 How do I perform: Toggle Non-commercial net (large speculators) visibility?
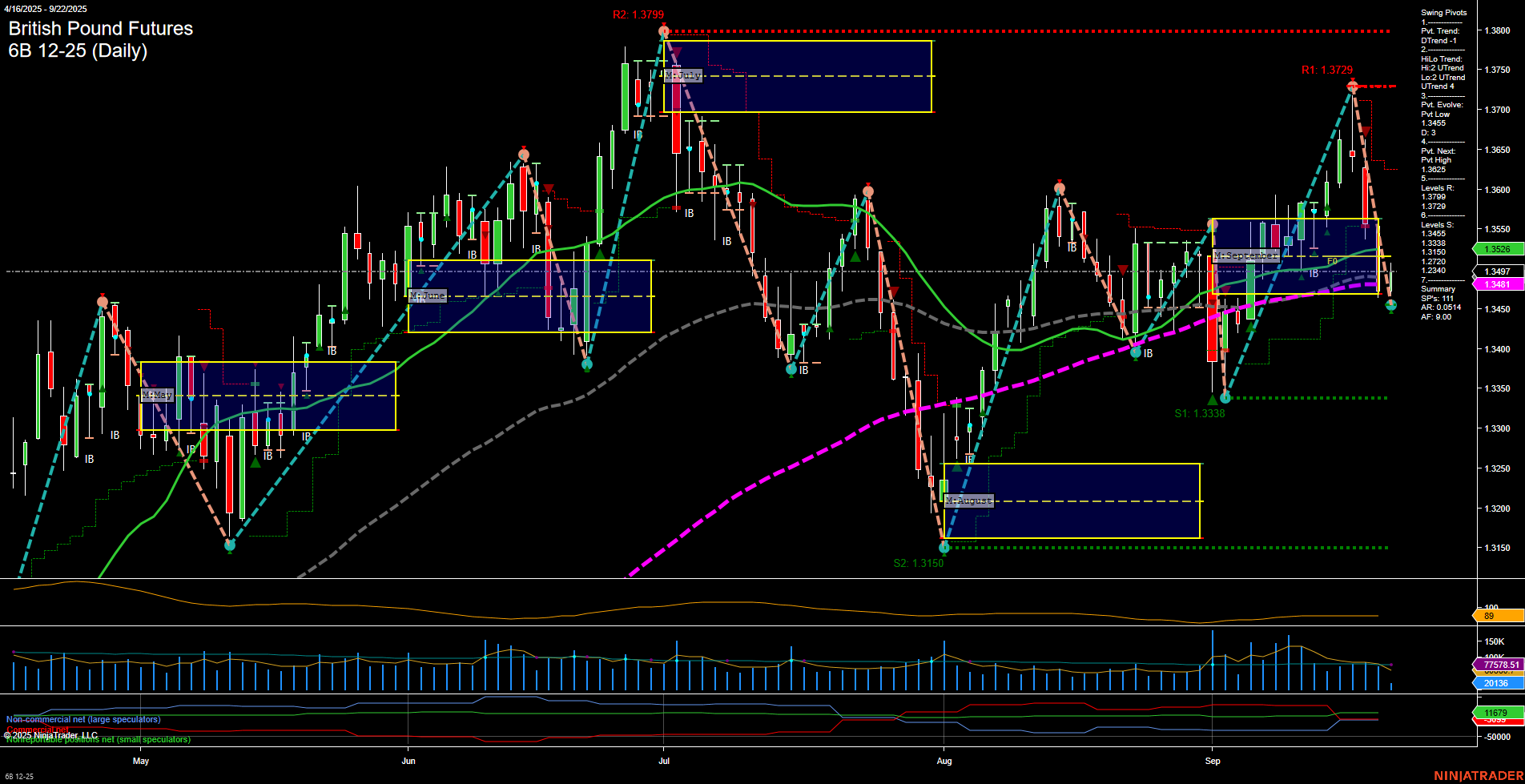[x=82, y=719]
